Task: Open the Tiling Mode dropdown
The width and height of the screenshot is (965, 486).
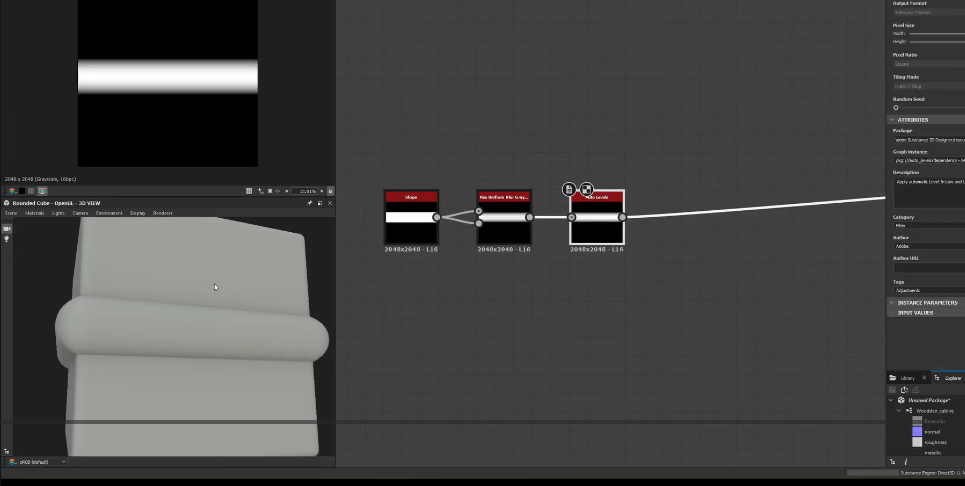Action: [x=929, y=86]
